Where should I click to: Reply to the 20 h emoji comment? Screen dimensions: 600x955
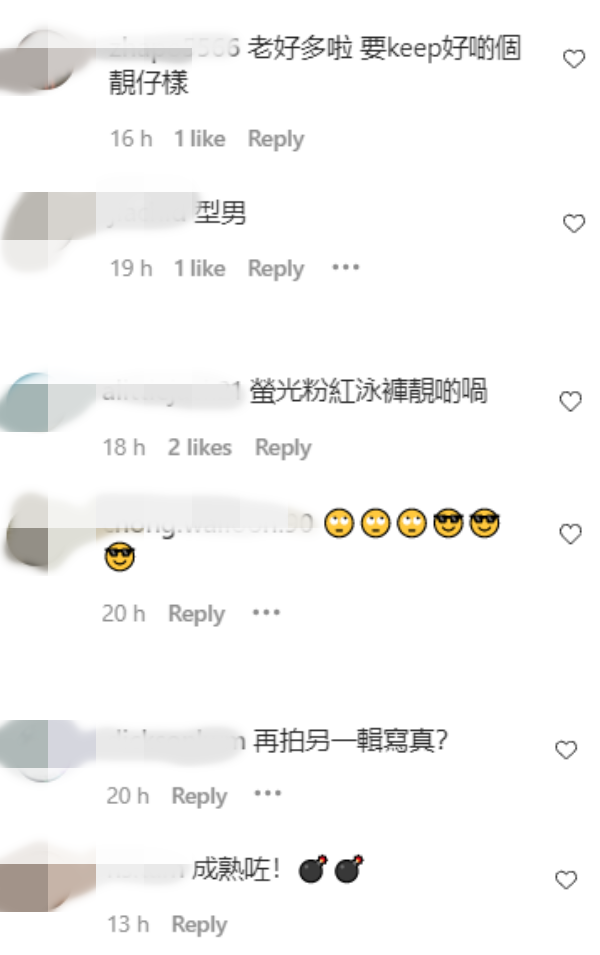pyautogui.click(x=196, y=614)
